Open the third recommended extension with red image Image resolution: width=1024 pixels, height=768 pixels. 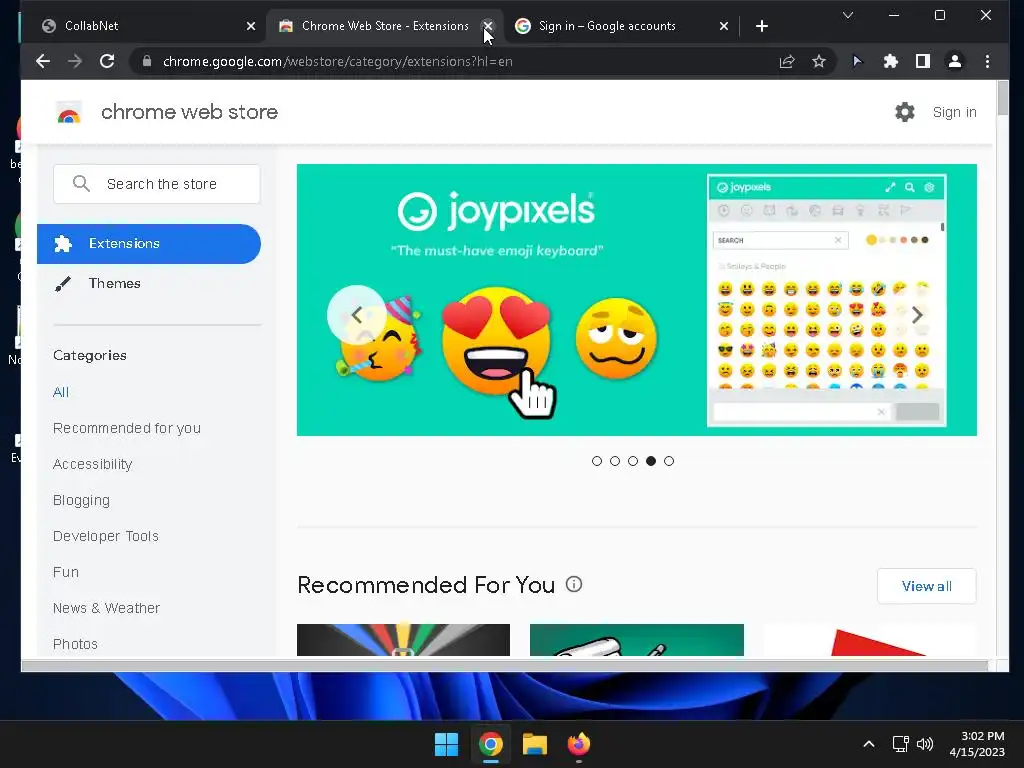(870, 639)
